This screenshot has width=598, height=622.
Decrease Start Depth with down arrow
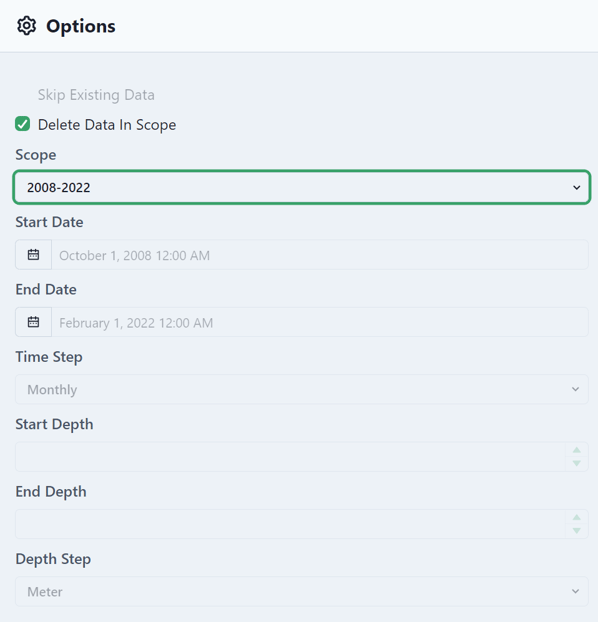click(577, 463)
